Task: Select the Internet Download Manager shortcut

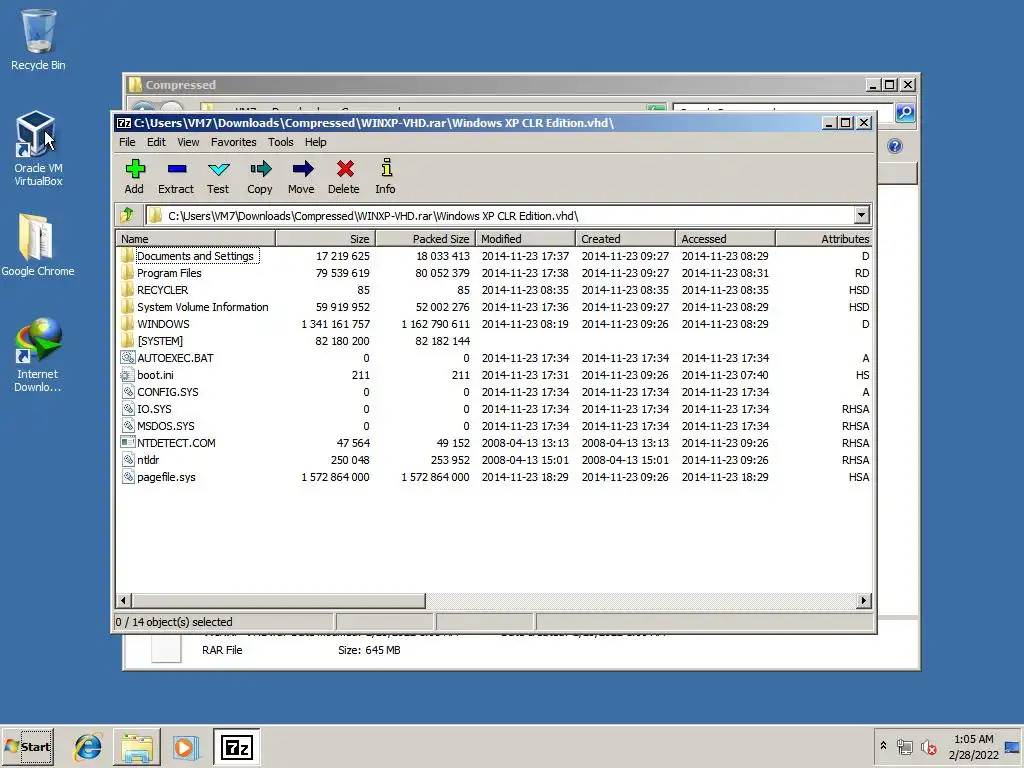Action: [38, 355]
